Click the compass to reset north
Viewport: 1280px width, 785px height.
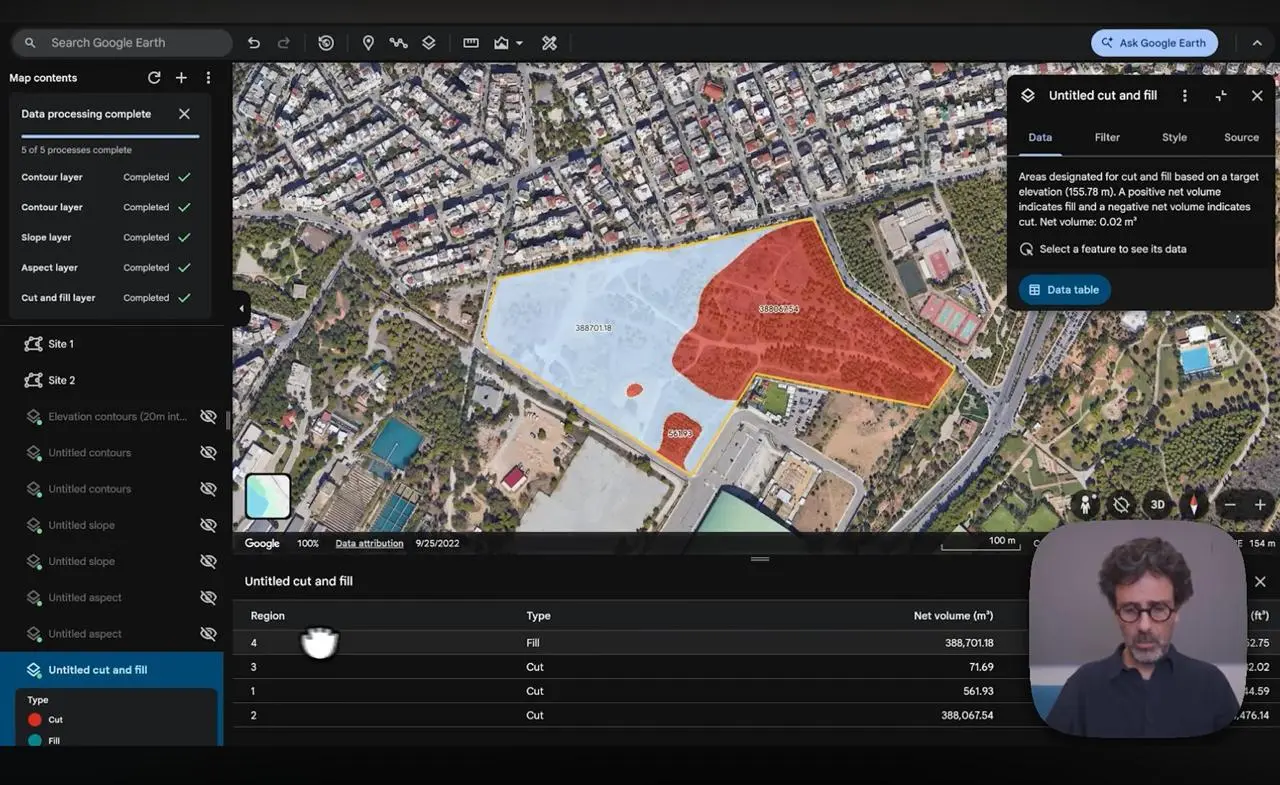tap(1193, 505)
